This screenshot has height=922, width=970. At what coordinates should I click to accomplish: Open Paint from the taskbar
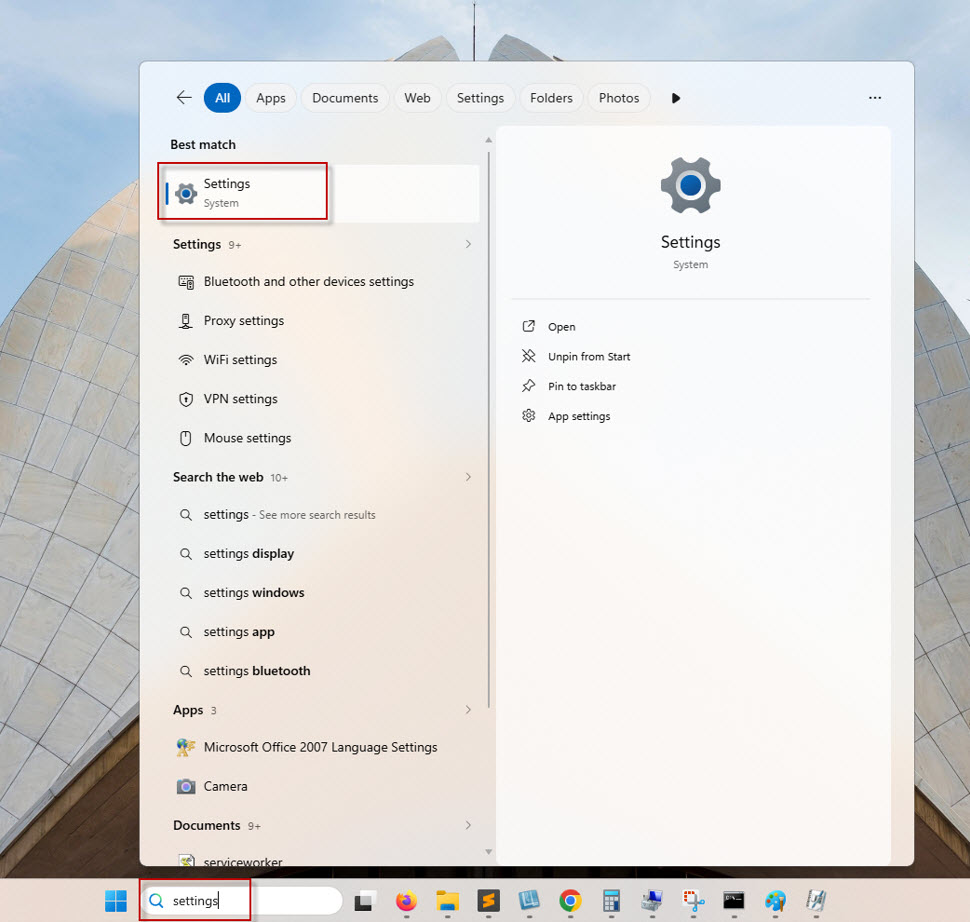pos(775,901)
